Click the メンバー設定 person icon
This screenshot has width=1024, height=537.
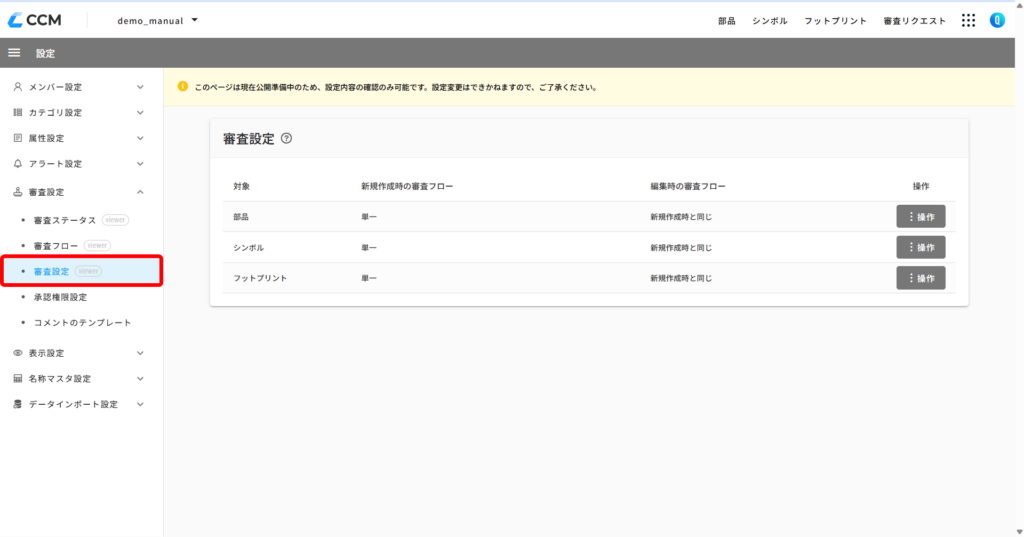[x=18, y=87]
